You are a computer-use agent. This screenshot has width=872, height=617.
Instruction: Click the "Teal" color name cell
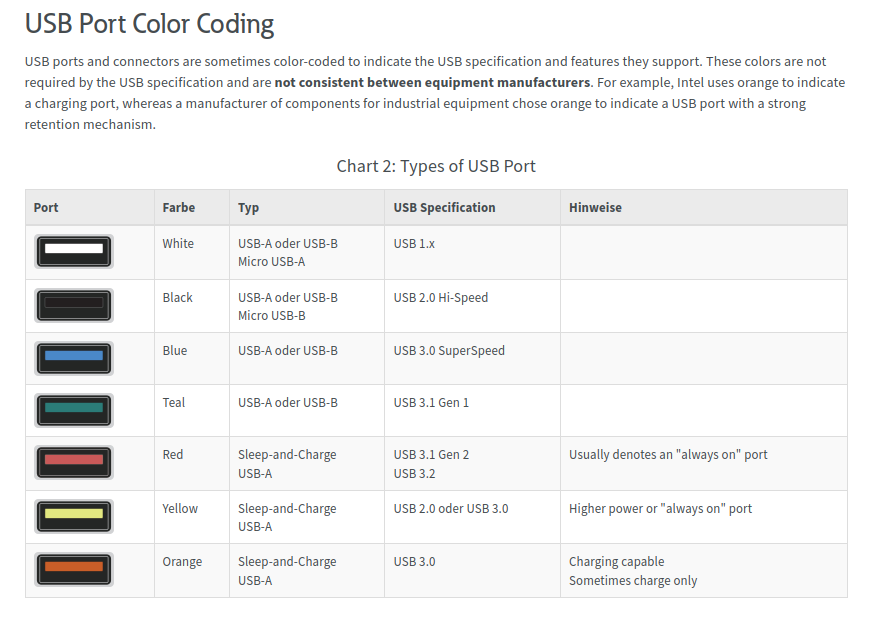point(174,403)
